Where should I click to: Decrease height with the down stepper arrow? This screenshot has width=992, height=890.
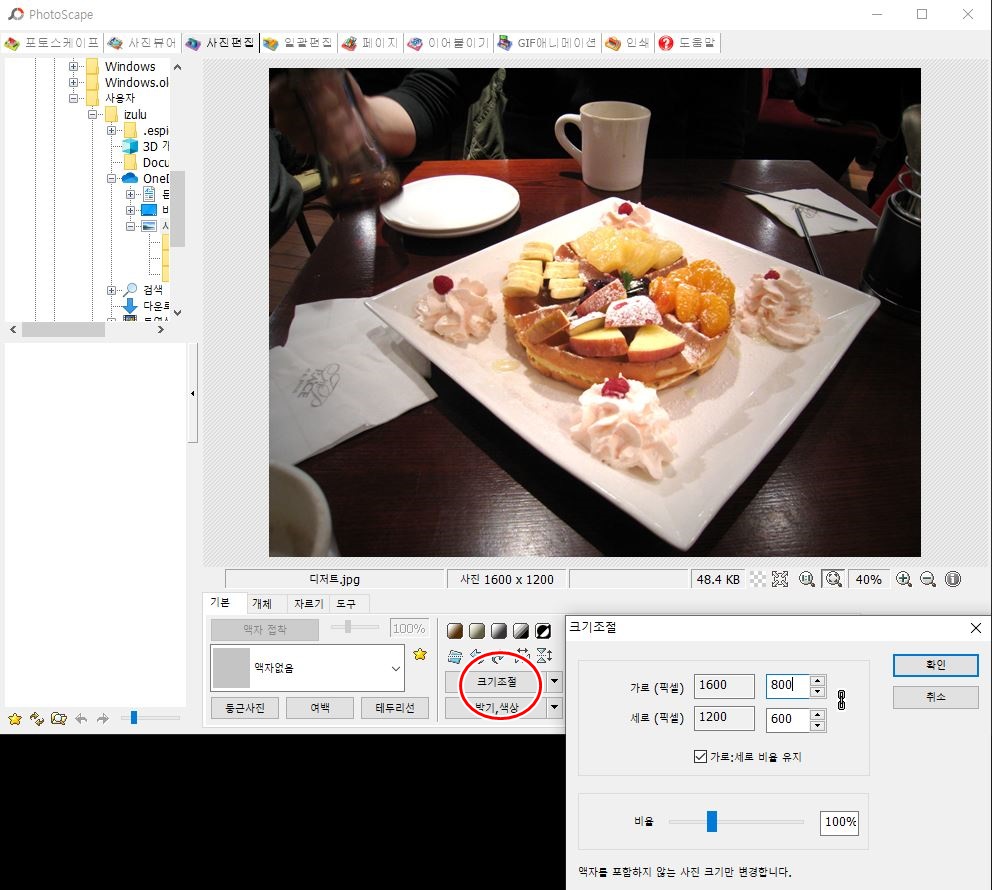tap(817, 726)
